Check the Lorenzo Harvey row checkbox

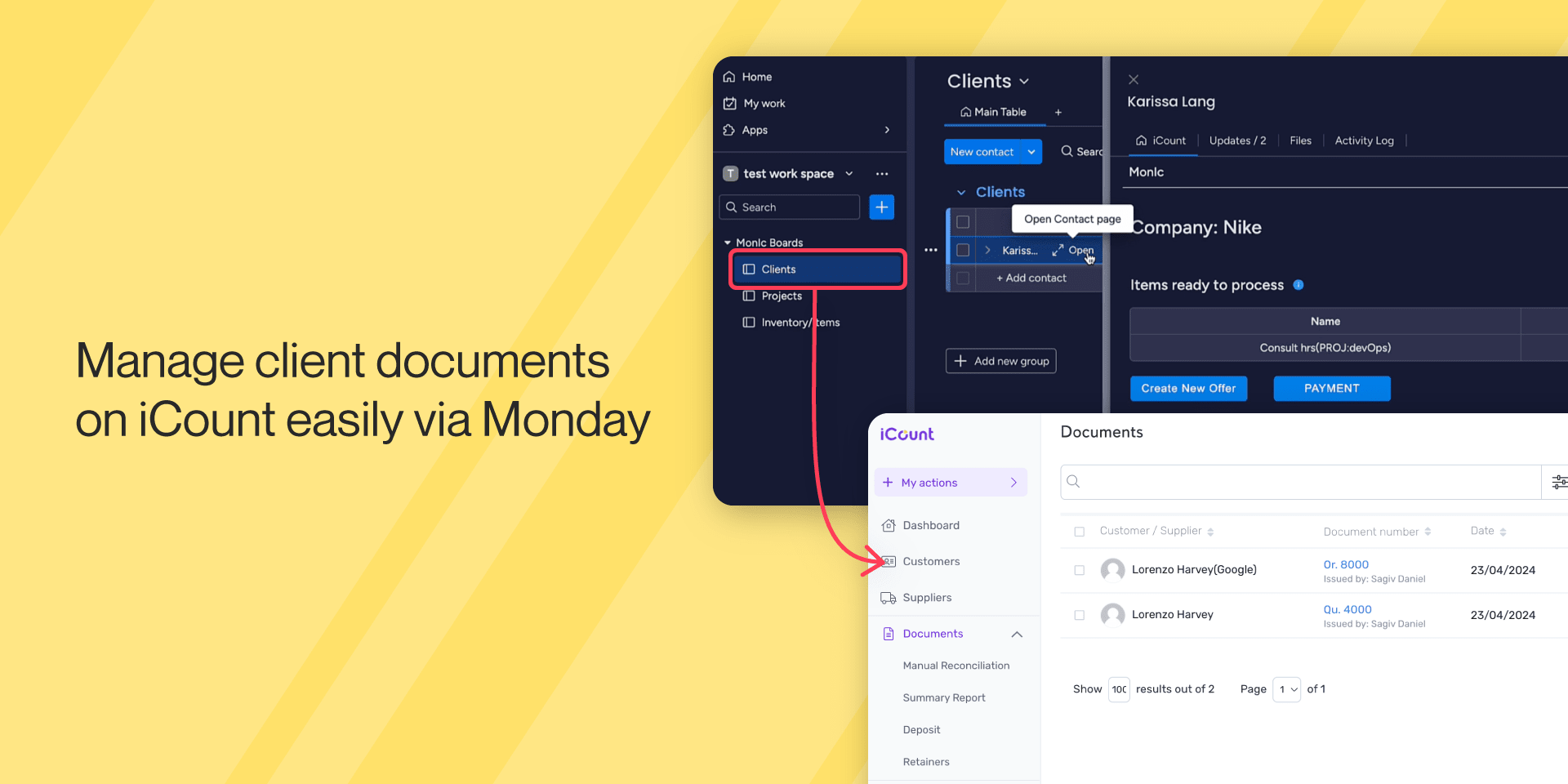click(1080, 615)
